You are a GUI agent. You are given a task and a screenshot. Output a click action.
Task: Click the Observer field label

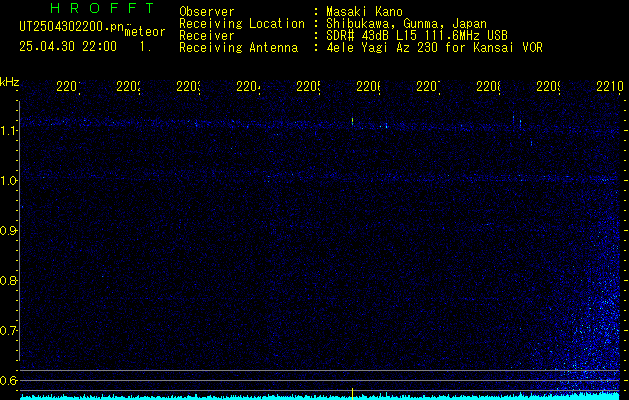click(207, 12)
